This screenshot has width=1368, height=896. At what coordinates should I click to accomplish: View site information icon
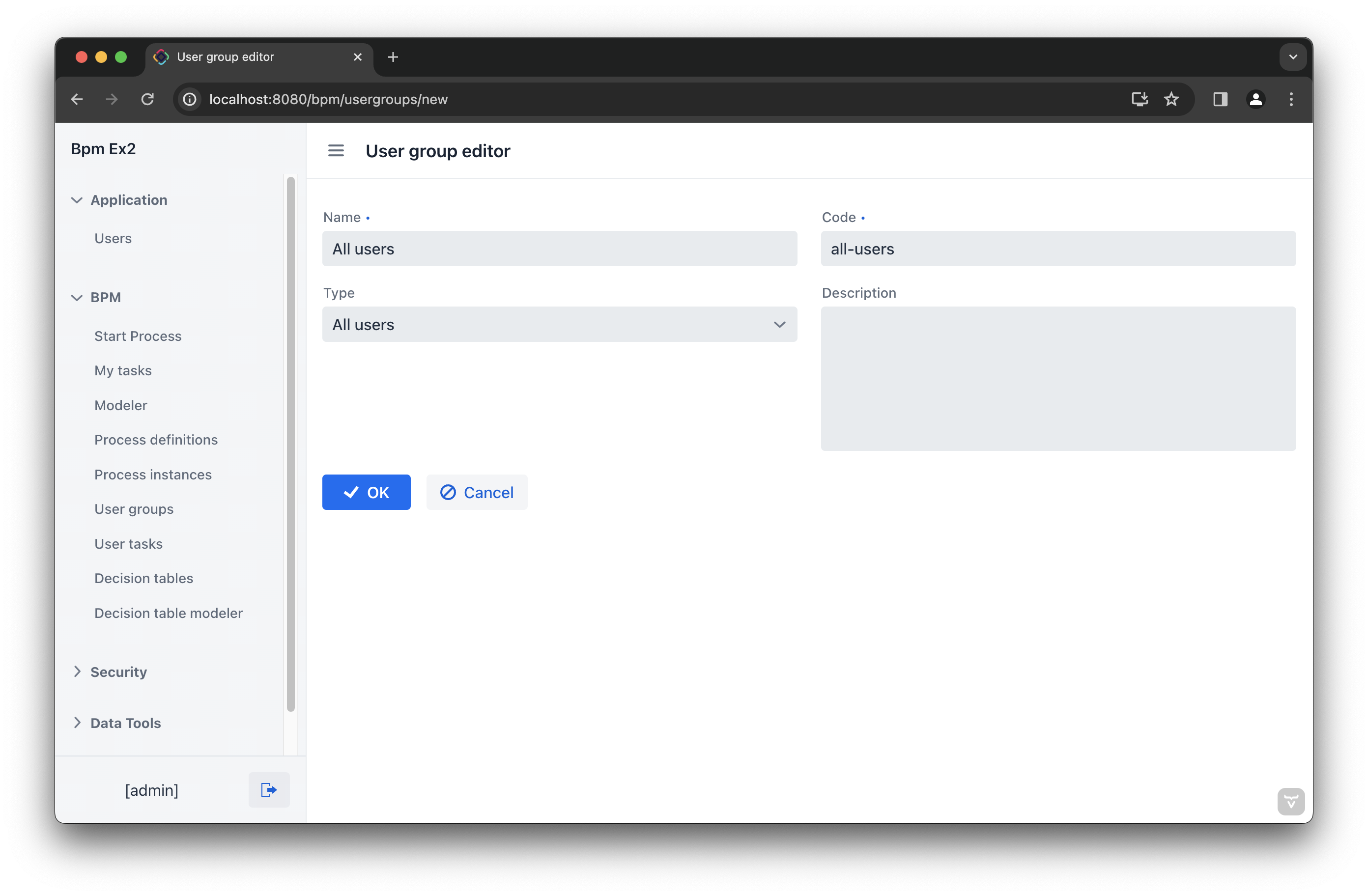190,99
